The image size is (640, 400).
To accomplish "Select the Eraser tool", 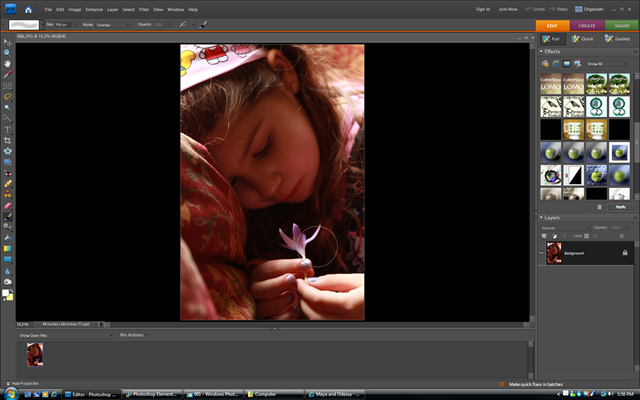I will click(7, 206).
